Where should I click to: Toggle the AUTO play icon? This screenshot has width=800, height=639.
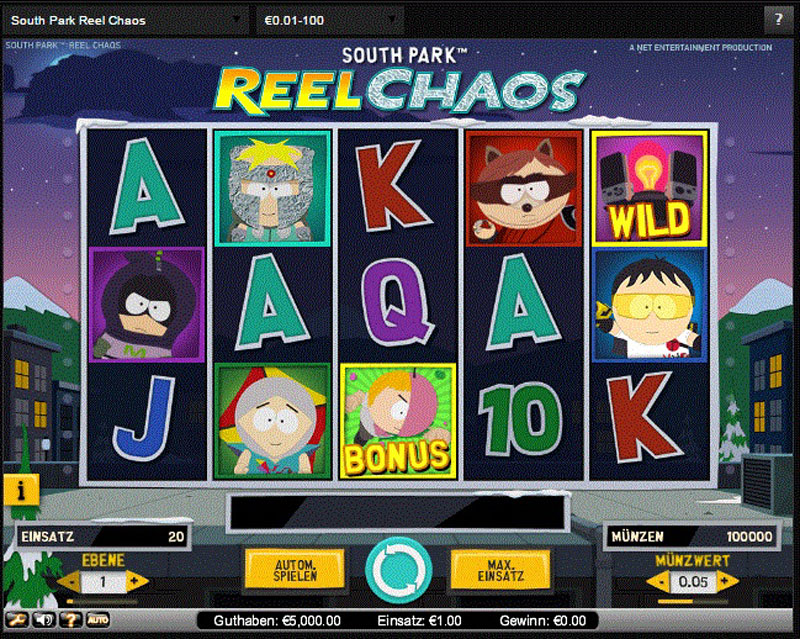coord(98,620)
